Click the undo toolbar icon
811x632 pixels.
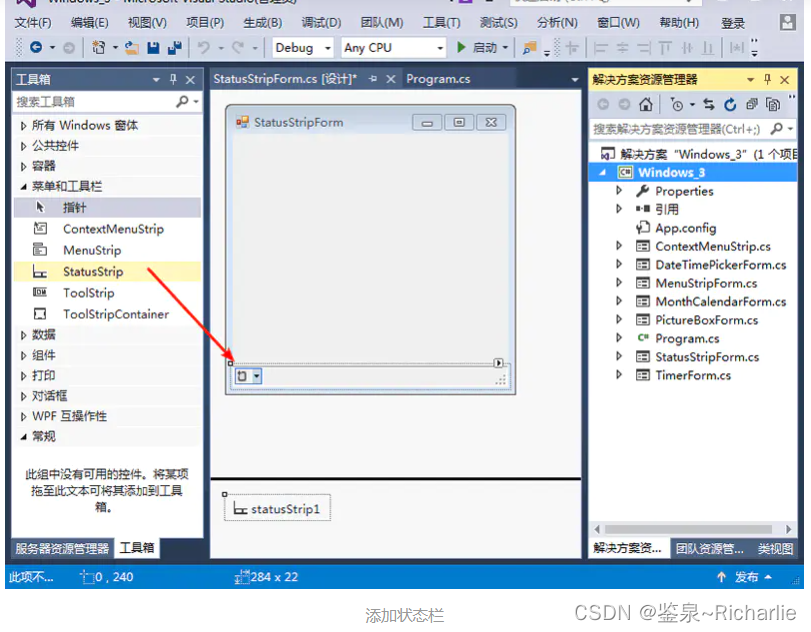tap(204, 48)
